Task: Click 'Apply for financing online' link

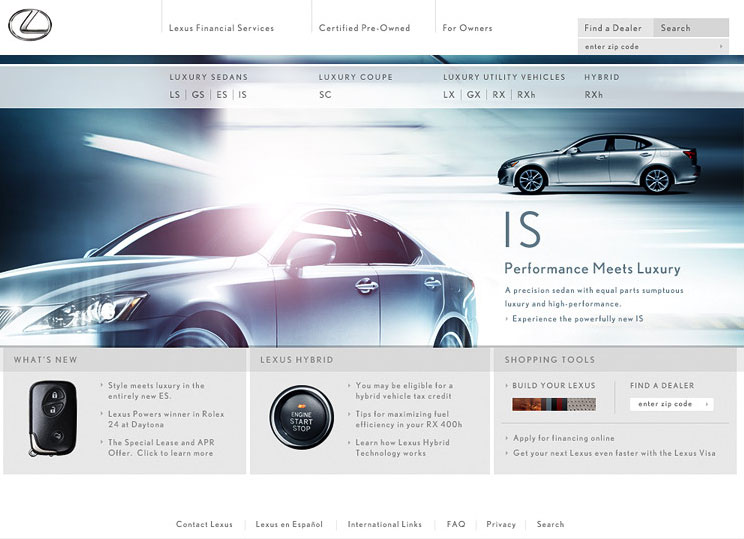Action: [x=563, y=438]
